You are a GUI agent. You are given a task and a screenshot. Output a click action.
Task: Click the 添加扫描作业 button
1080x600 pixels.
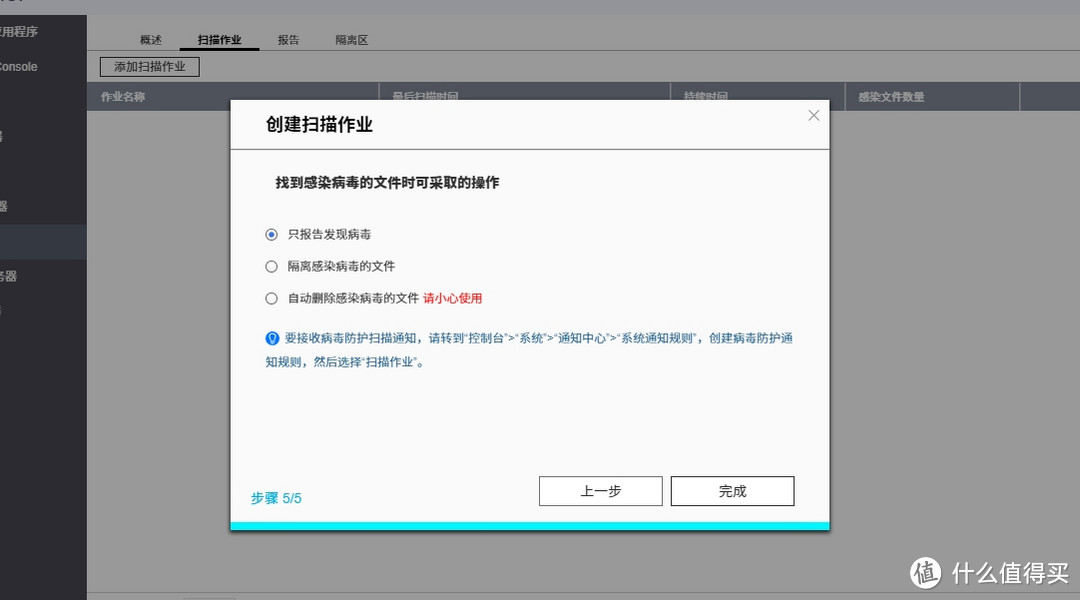[x=148, y=66]
